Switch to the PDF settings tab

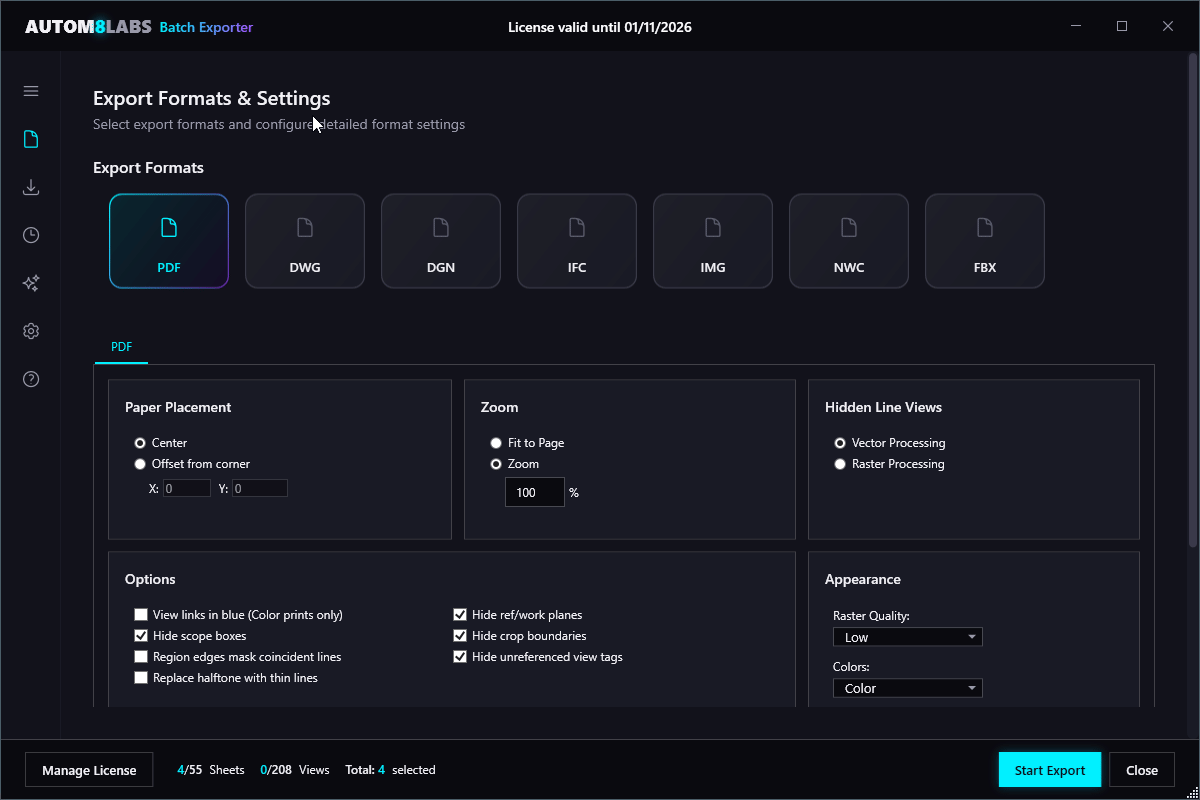click(x=121, y=346)
